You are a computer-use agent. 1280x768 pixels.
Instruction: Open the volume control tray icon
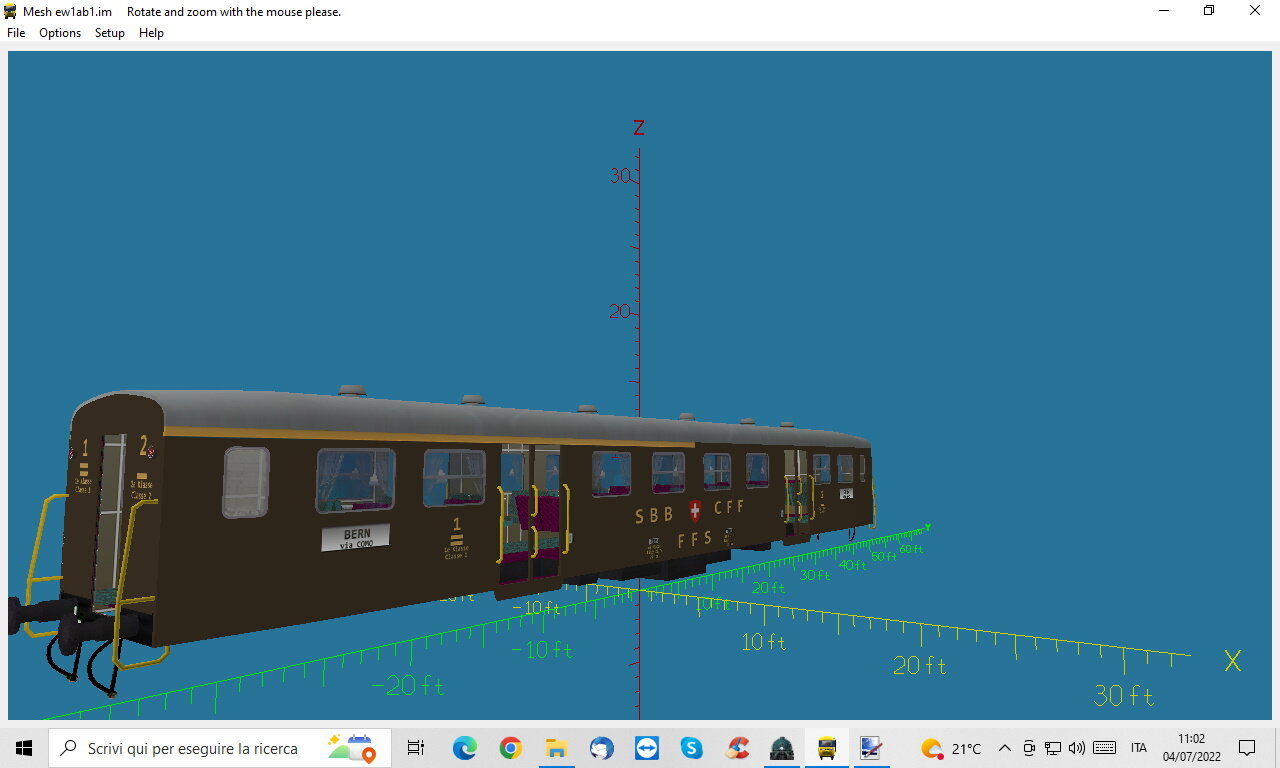(1077, 748)
